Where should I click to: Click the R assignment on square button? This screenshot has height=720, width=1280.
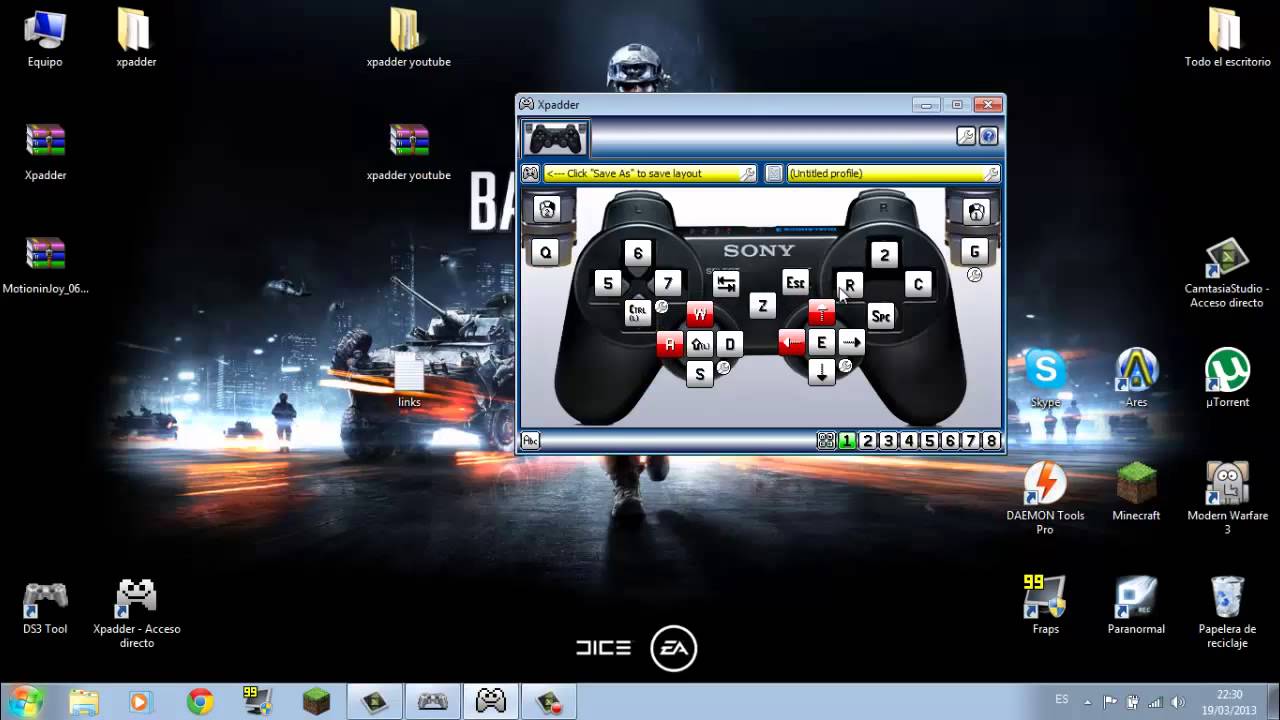point(849,285)
